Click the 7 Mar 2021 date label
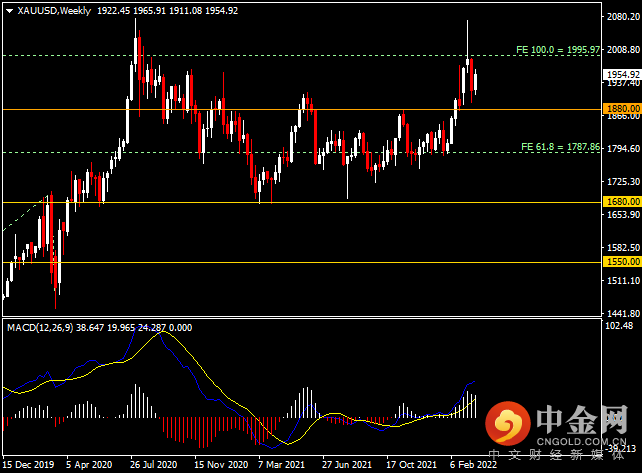This screenshot has width=642, height=473. (281, 465)
